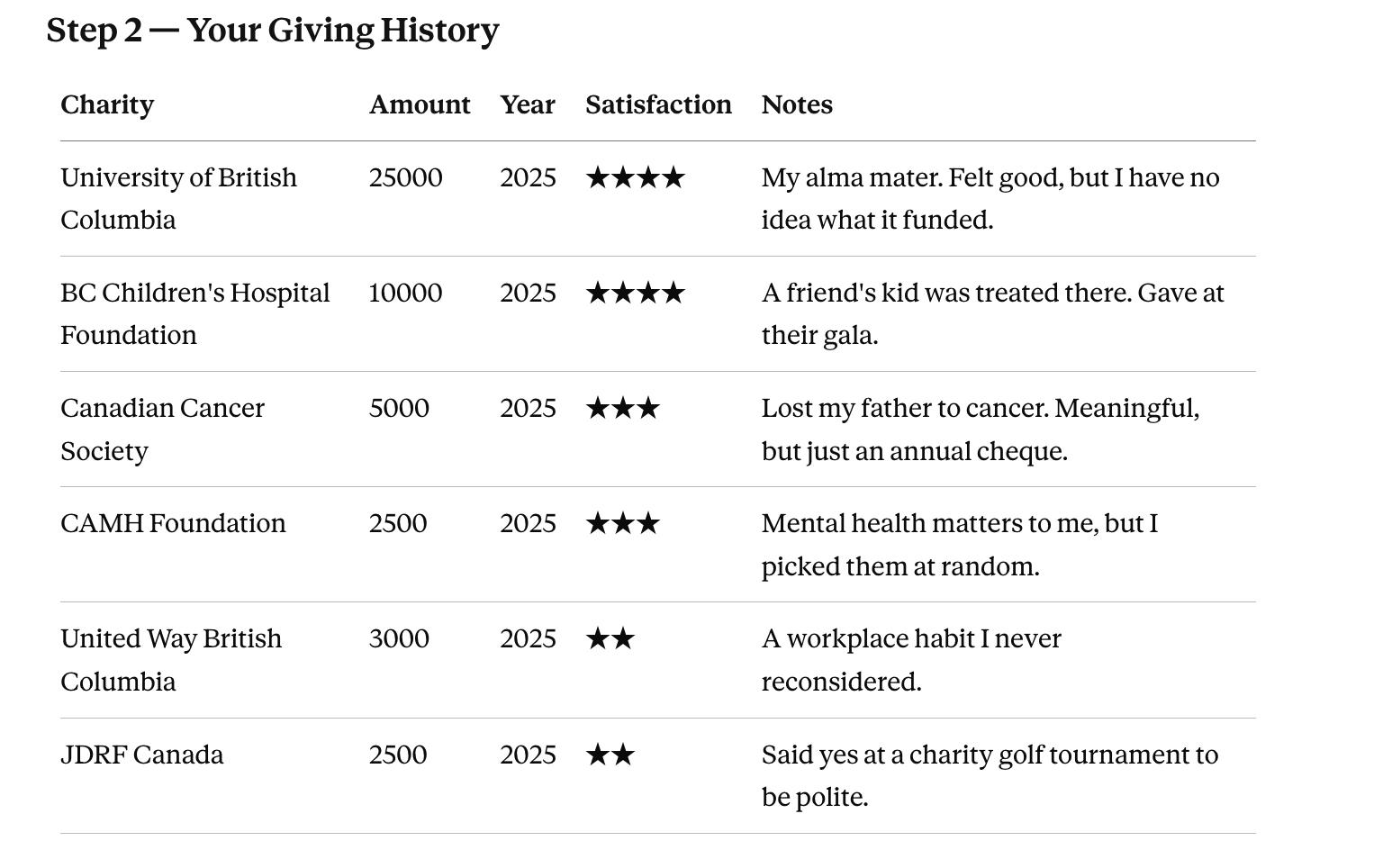The height and width of the screenshot is (868, 1374).
Task: Click the JDRF Canada row name
Action: [x=141, y=755]
